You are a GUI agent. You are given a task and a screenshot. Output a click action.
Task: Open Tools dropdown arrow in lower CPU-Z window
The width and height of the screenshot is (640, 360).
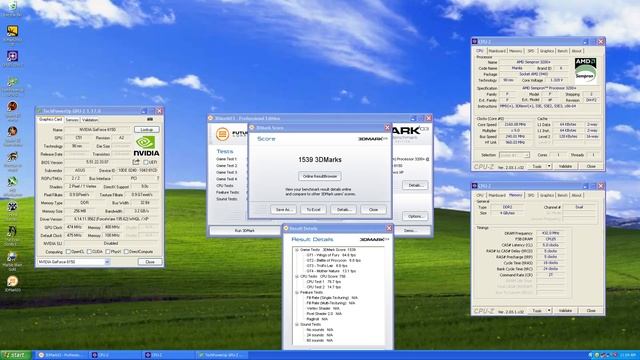click(x=549, y=311)
